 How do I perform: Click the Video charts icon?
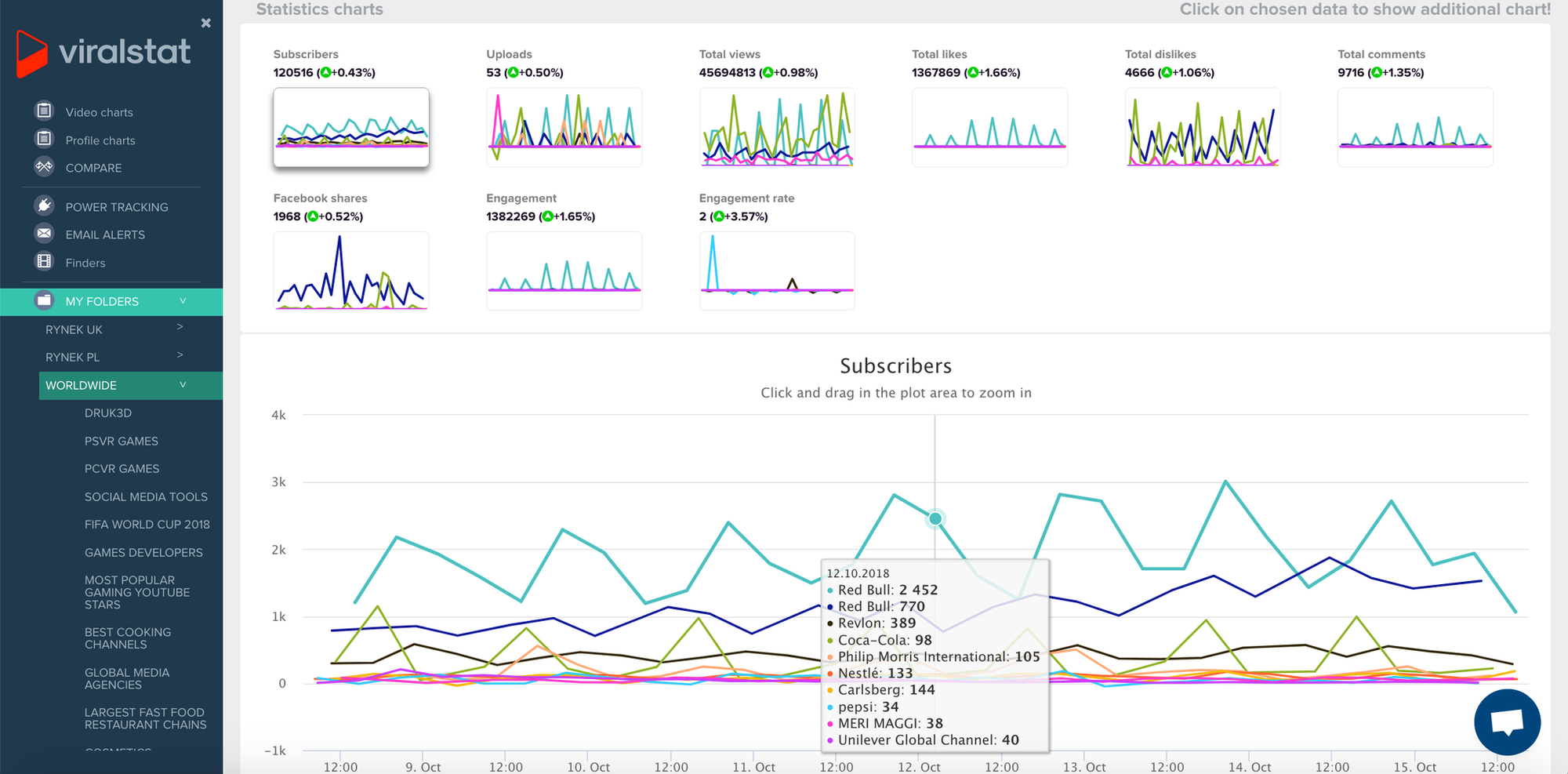click(x=45, y=111)
